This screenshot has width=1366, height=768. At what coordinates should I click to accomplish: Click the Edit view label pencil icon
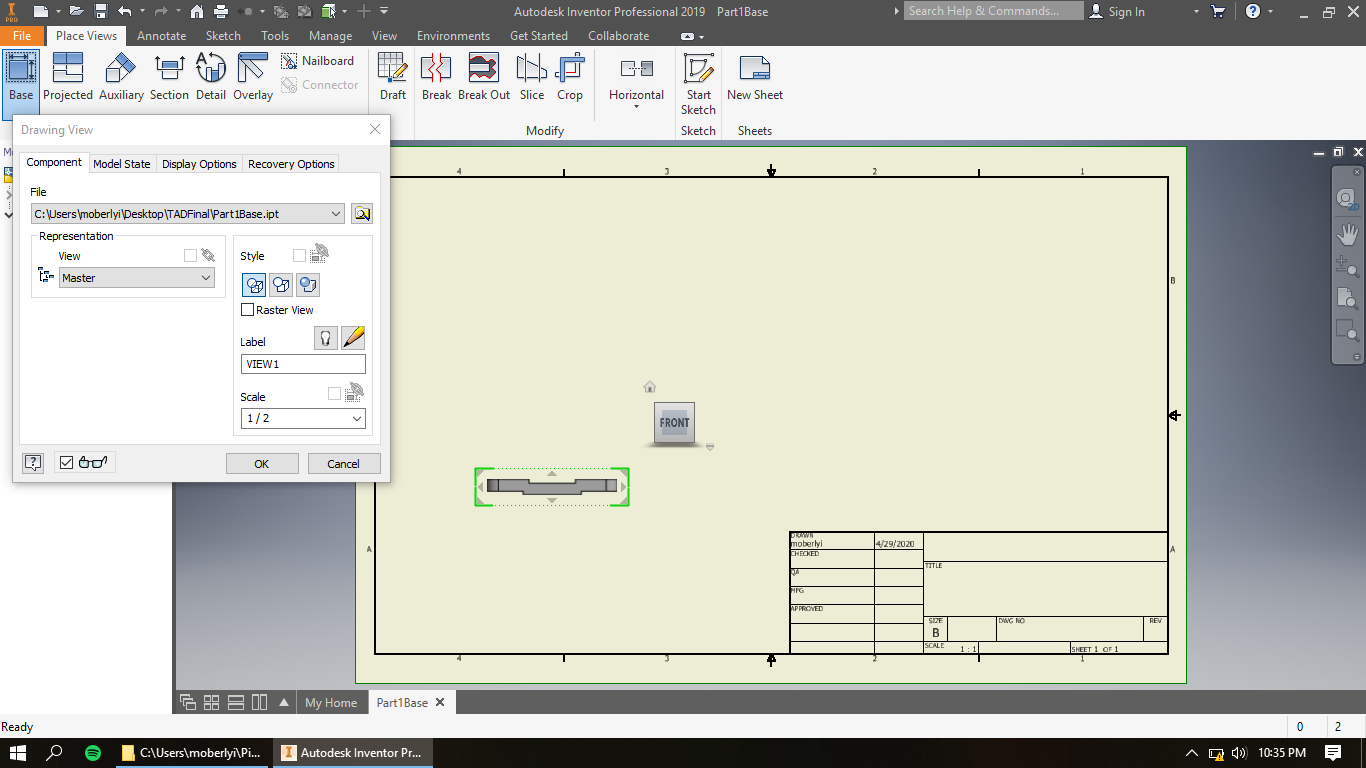[x=353, y=338]
